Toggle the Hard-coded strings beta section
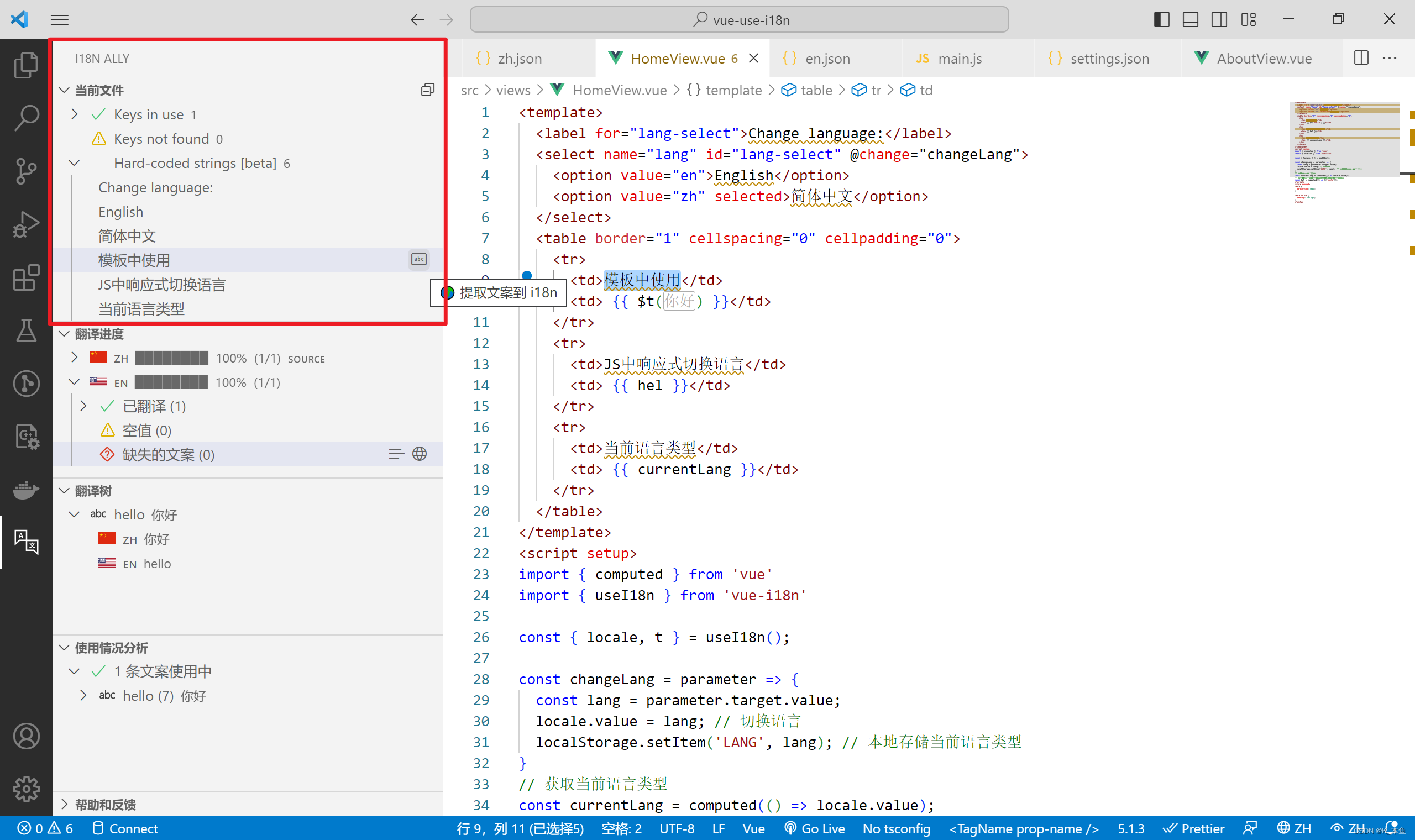Viewport: 1415px width, 840px height. tap(74, 162)
